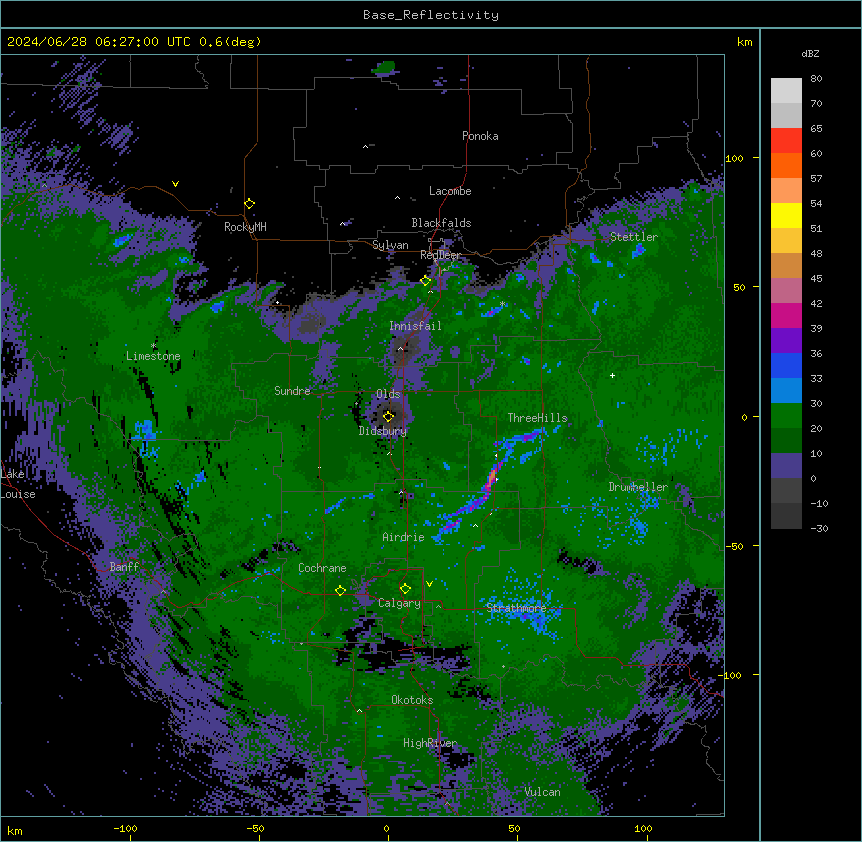862x842 pixels.
Task: Click the Limestone label
Action: pyautogui.click(x=153, y=356)
